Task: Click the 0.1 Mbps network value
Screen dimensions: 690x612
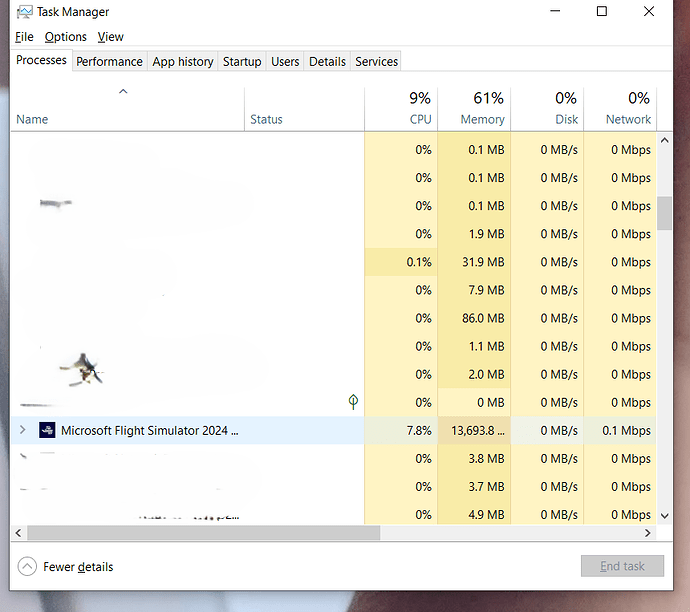Action: coord(626,430)
